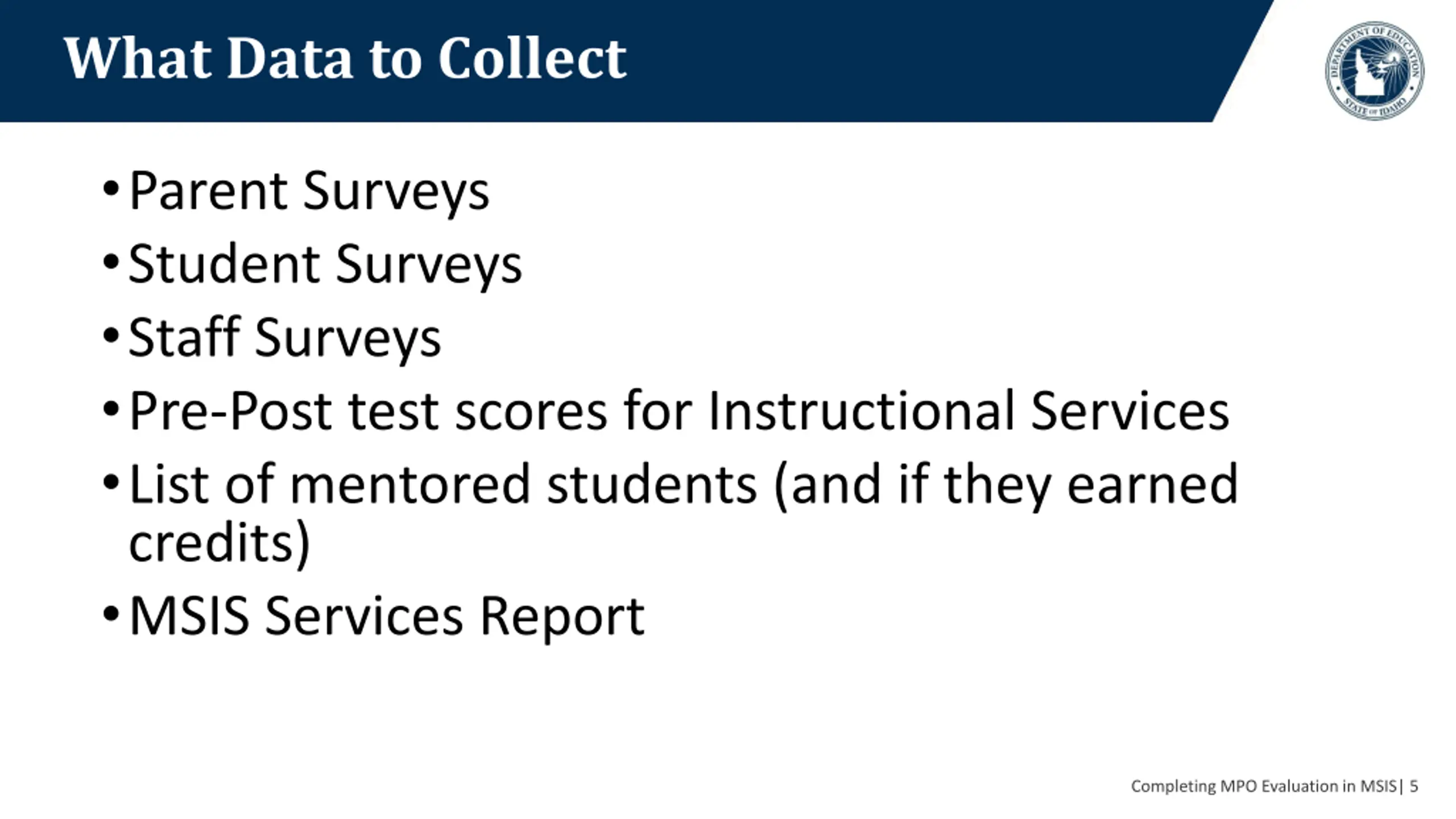Click the Idaho Department of Education seal
Viewport: 1456px width, 819px height.
(1375, 71)
